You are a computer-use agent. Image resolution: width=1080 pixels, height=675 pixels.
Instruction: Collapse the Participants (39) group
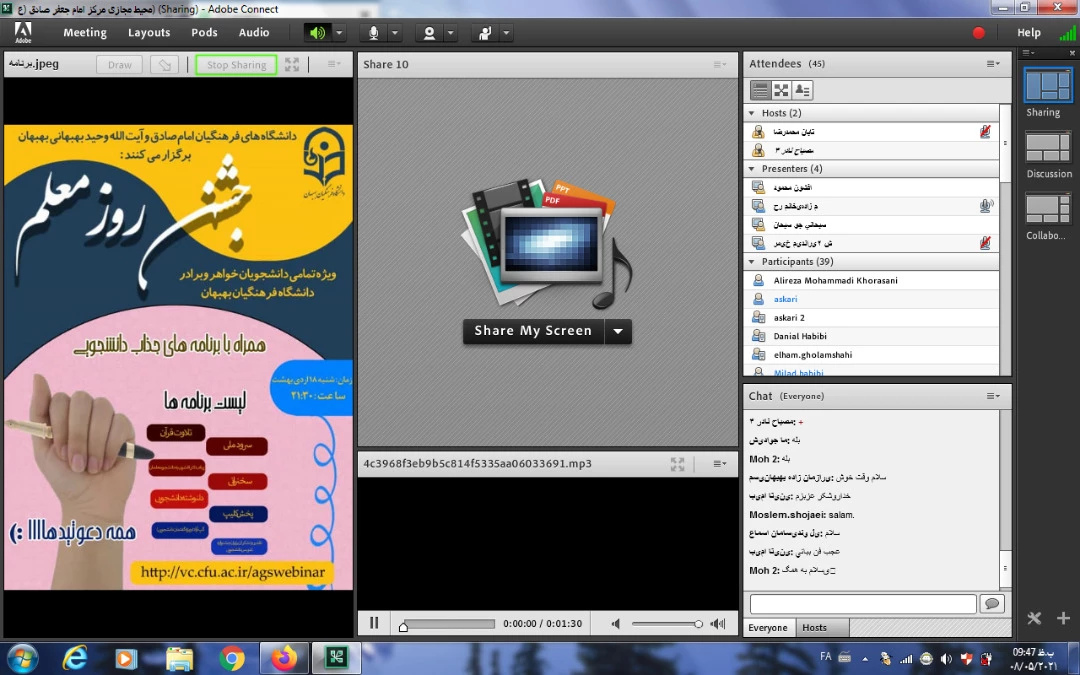tap(752, 262)
